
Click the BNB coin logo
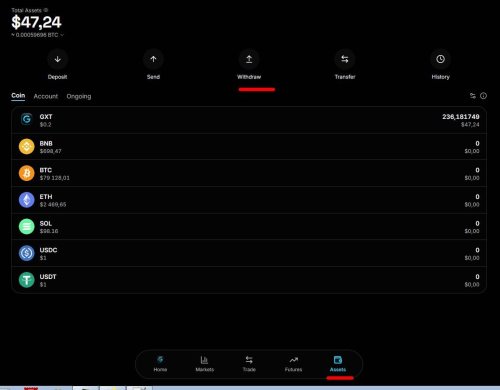point(27,147)
